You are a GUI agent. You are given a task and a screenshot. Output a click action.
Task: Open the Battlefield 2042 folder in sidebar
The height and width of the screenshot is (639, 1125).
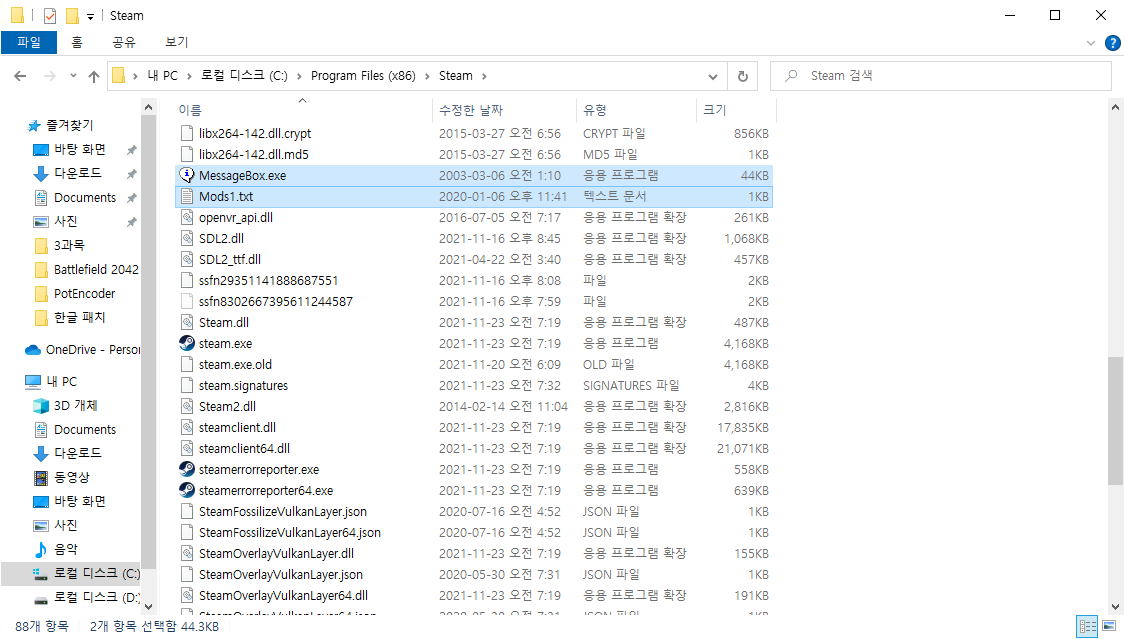(96, 269)
